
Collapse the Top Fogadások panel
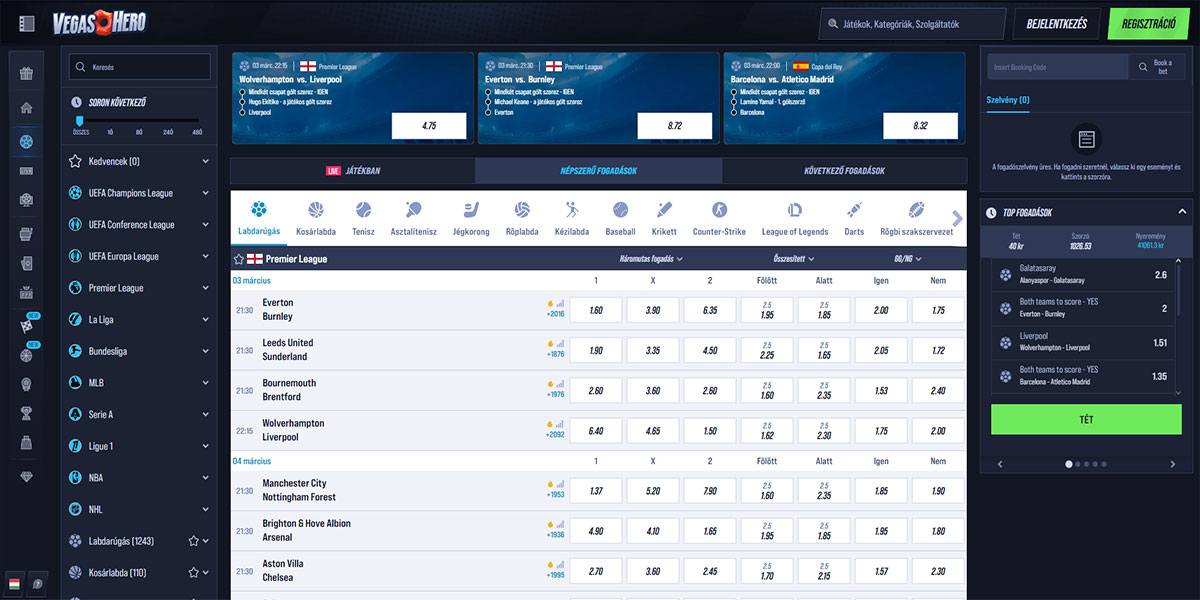pos(1180,212)
